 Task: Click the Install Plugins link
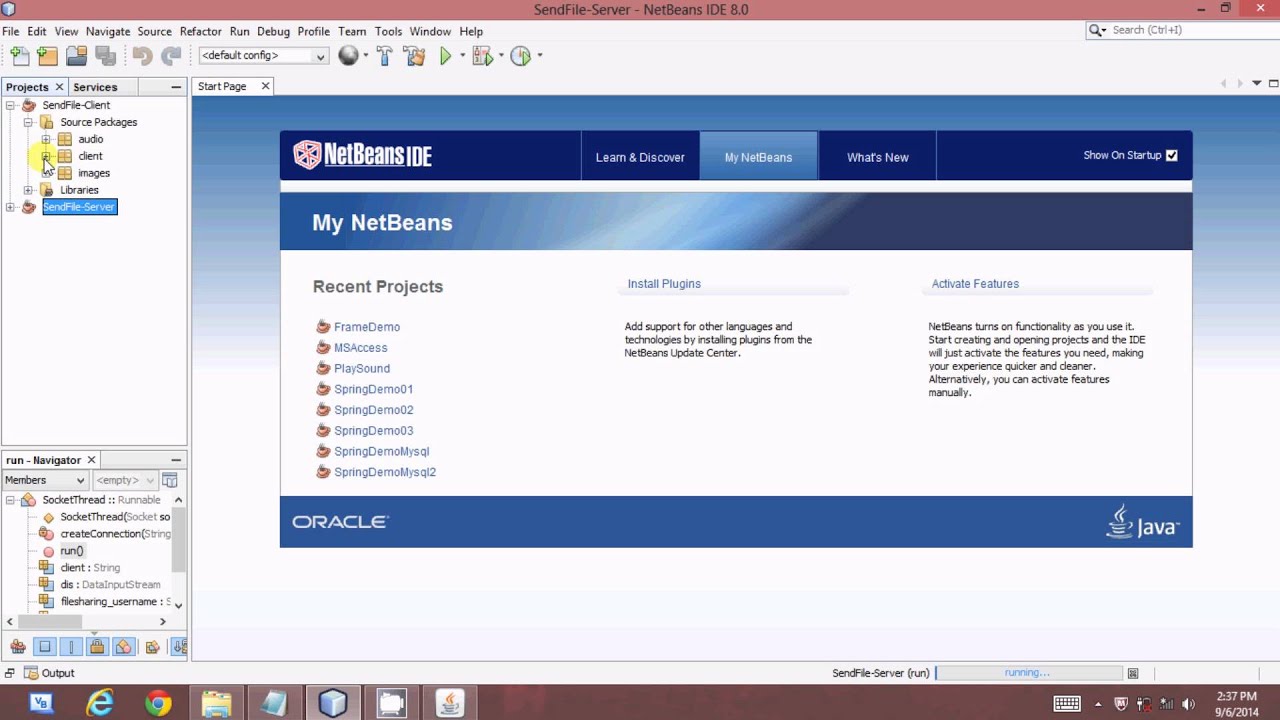click(x=664, y=284)
